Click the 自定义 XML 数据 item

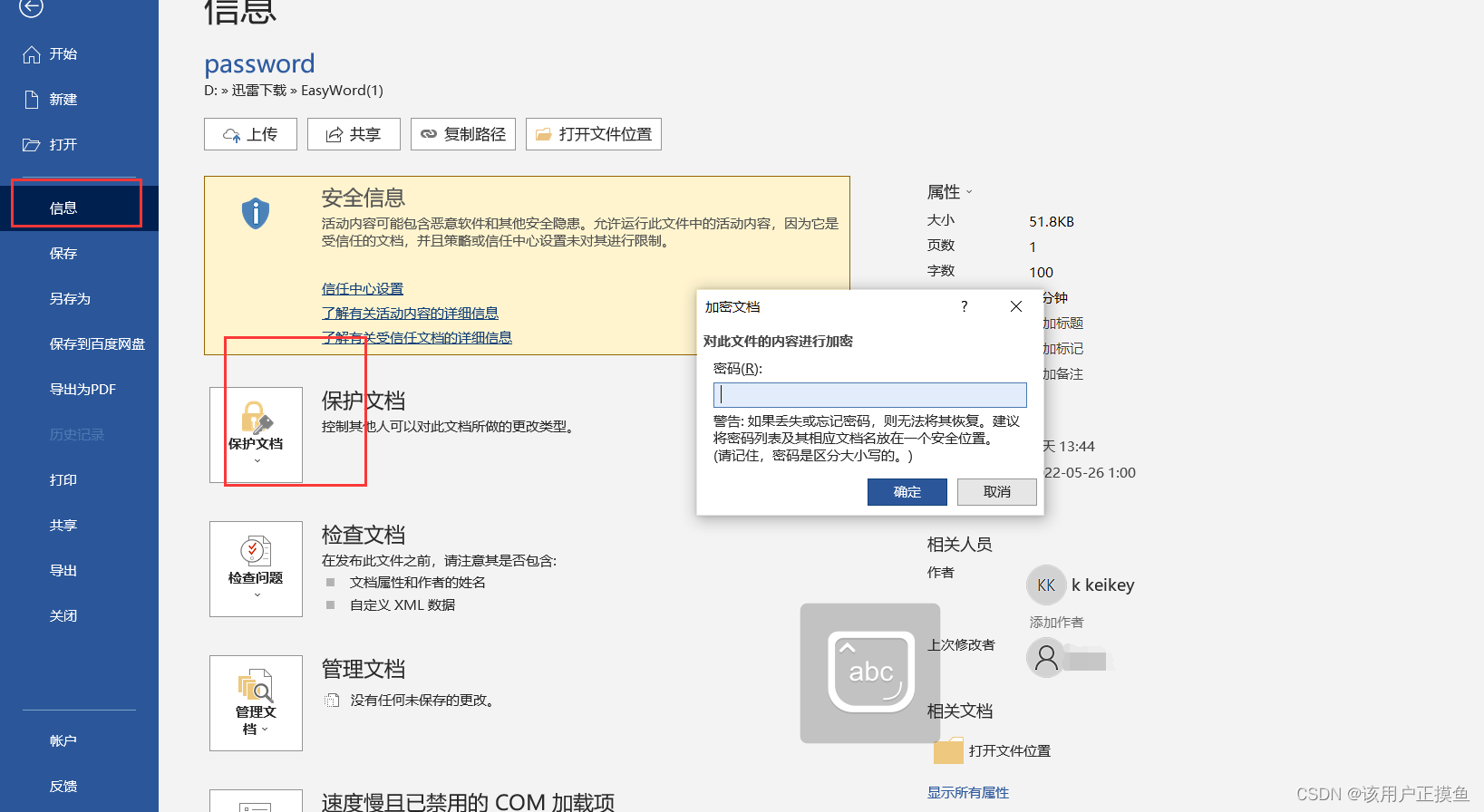point(403,605)
